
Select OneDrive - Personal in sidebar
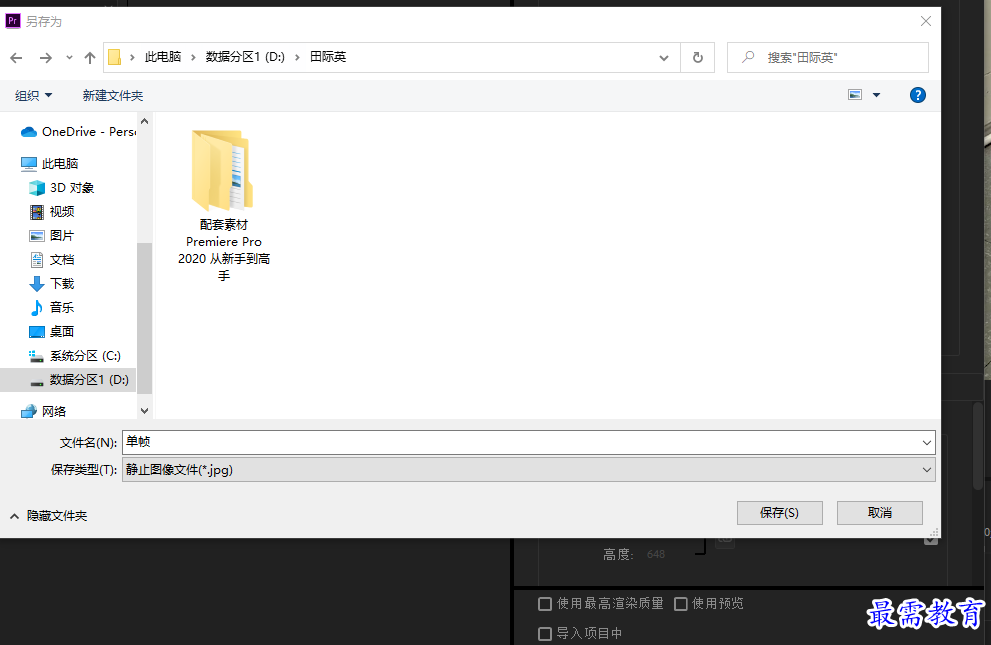(78, 131)
